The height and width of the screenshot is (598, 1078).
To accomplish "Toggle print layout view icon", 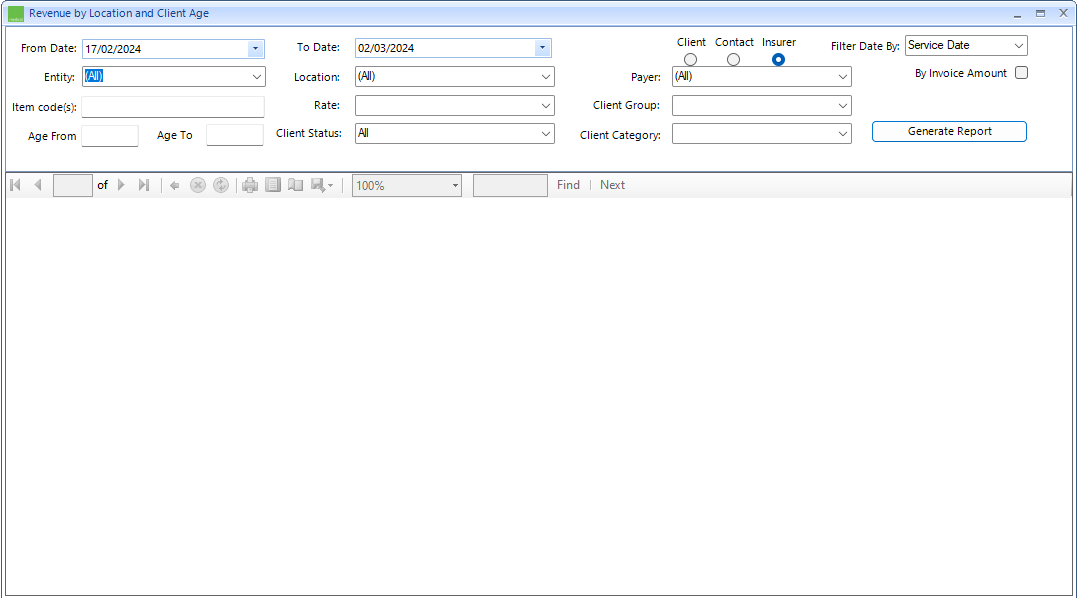I will point(273,185).
